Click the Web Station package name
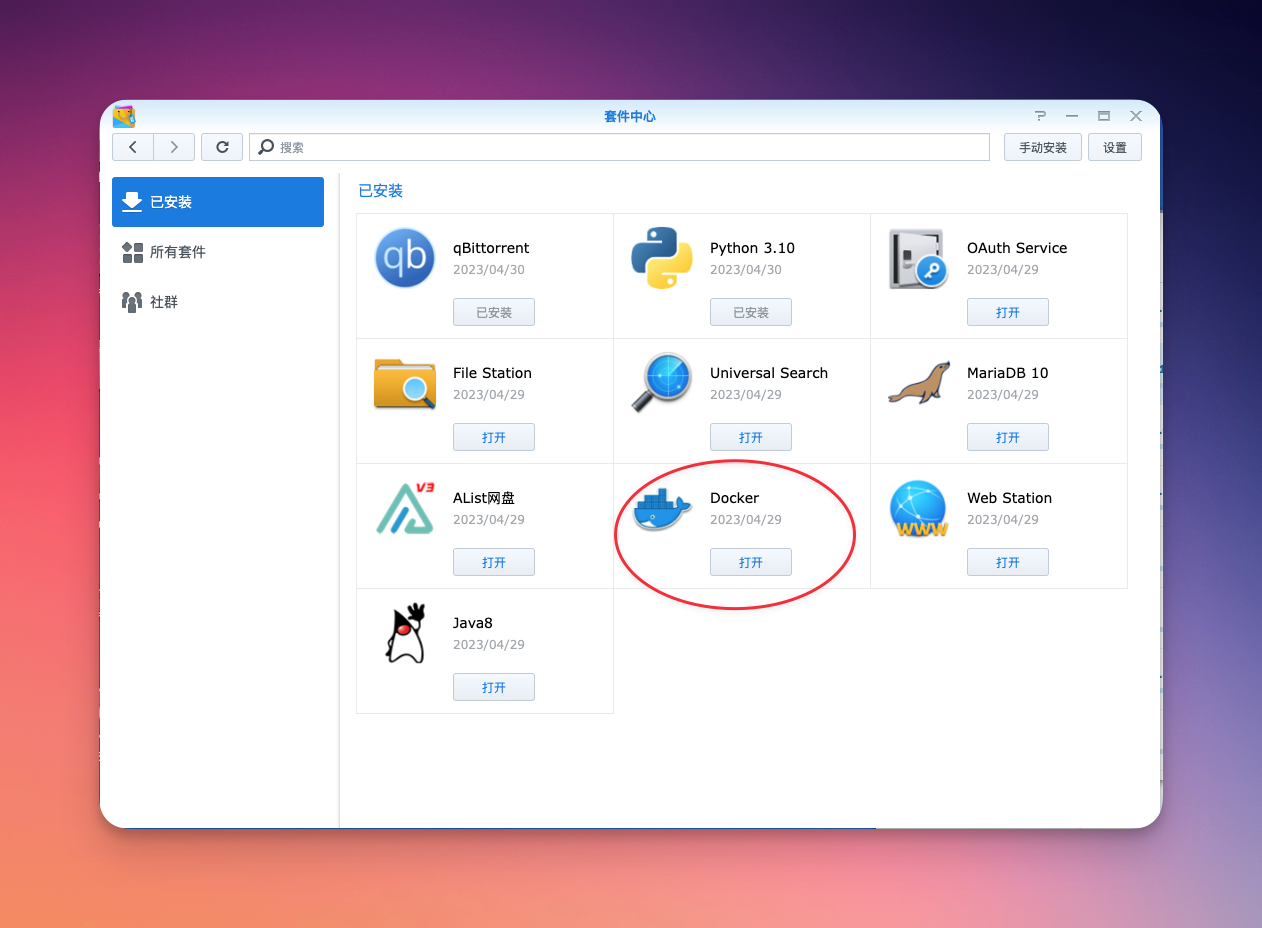This screenshot has width=1262, height=928. click(1009, 498)
